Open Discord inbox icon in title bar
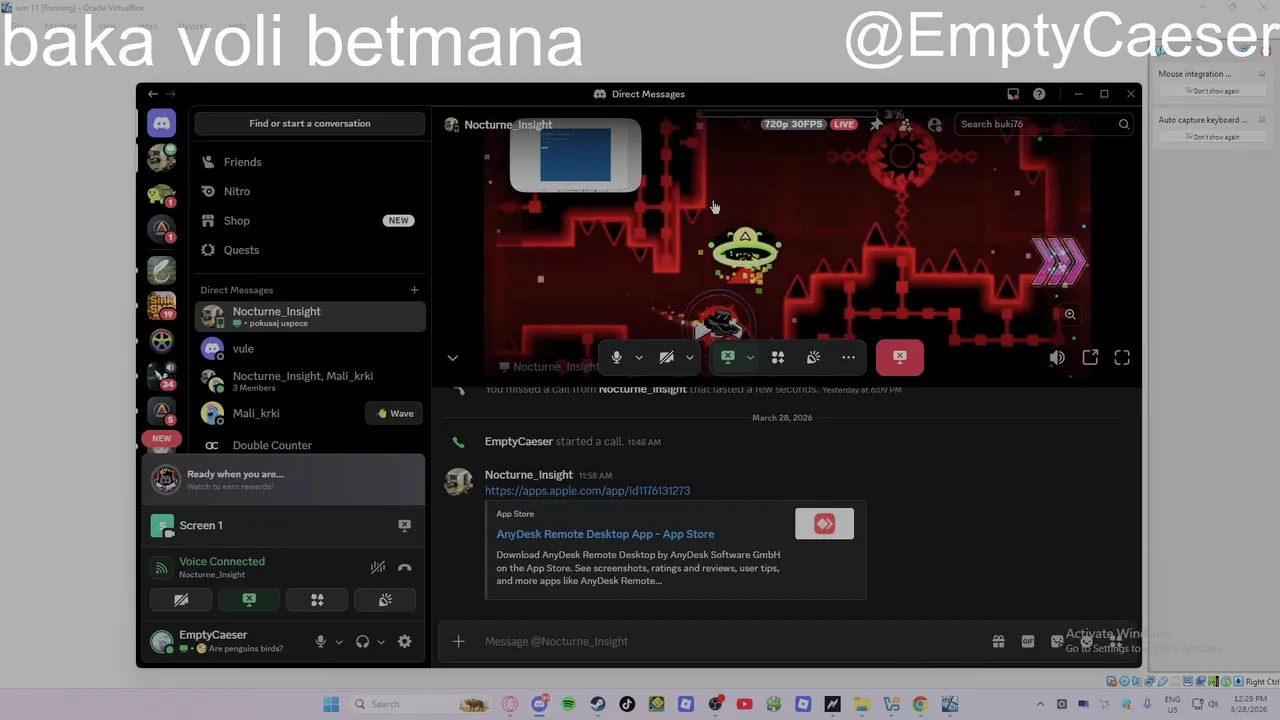The width and height of the screenshot is (1280, 720). pos(1013,94)
